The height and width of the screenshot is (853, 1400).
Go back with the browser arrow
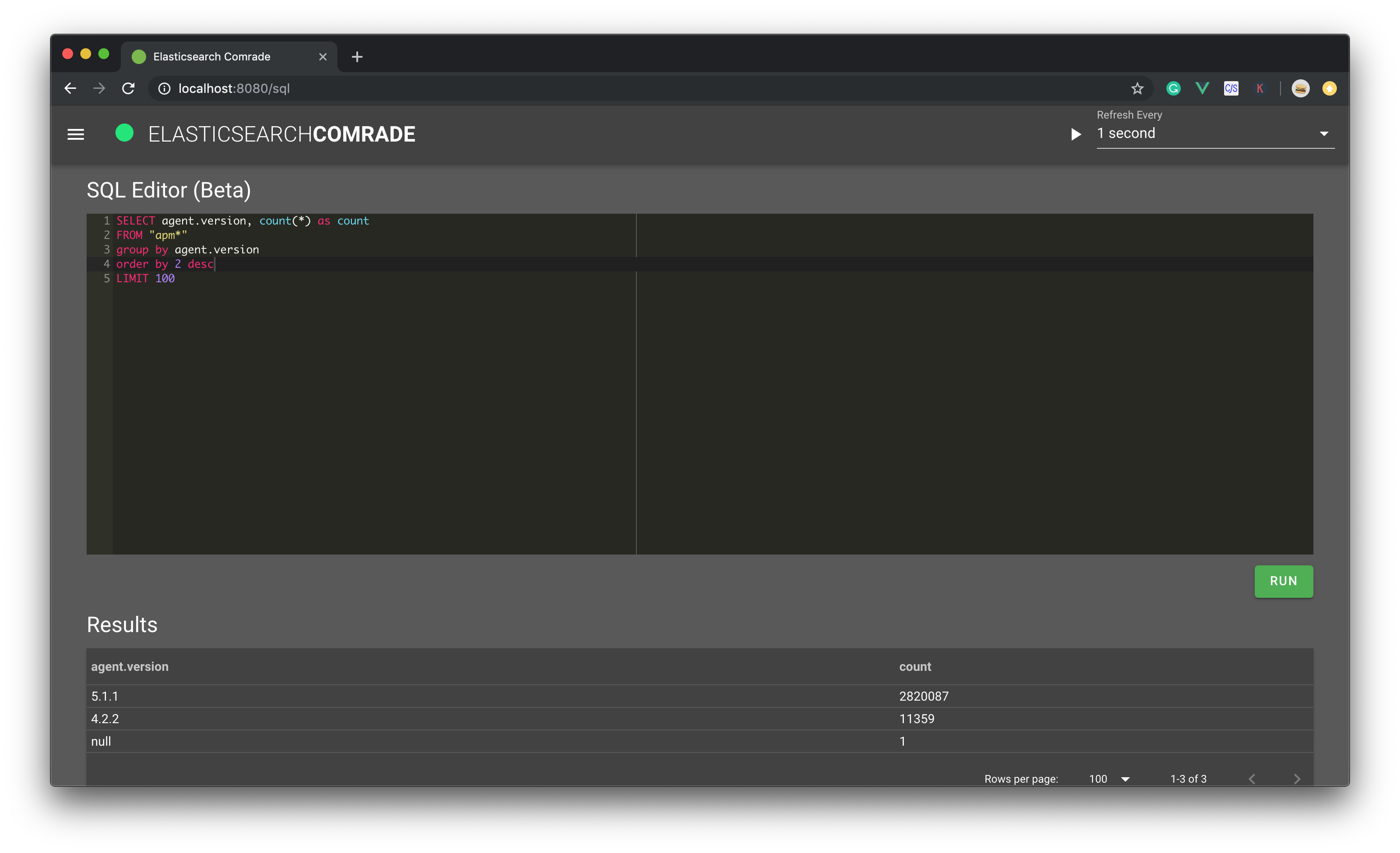point(70,89)
